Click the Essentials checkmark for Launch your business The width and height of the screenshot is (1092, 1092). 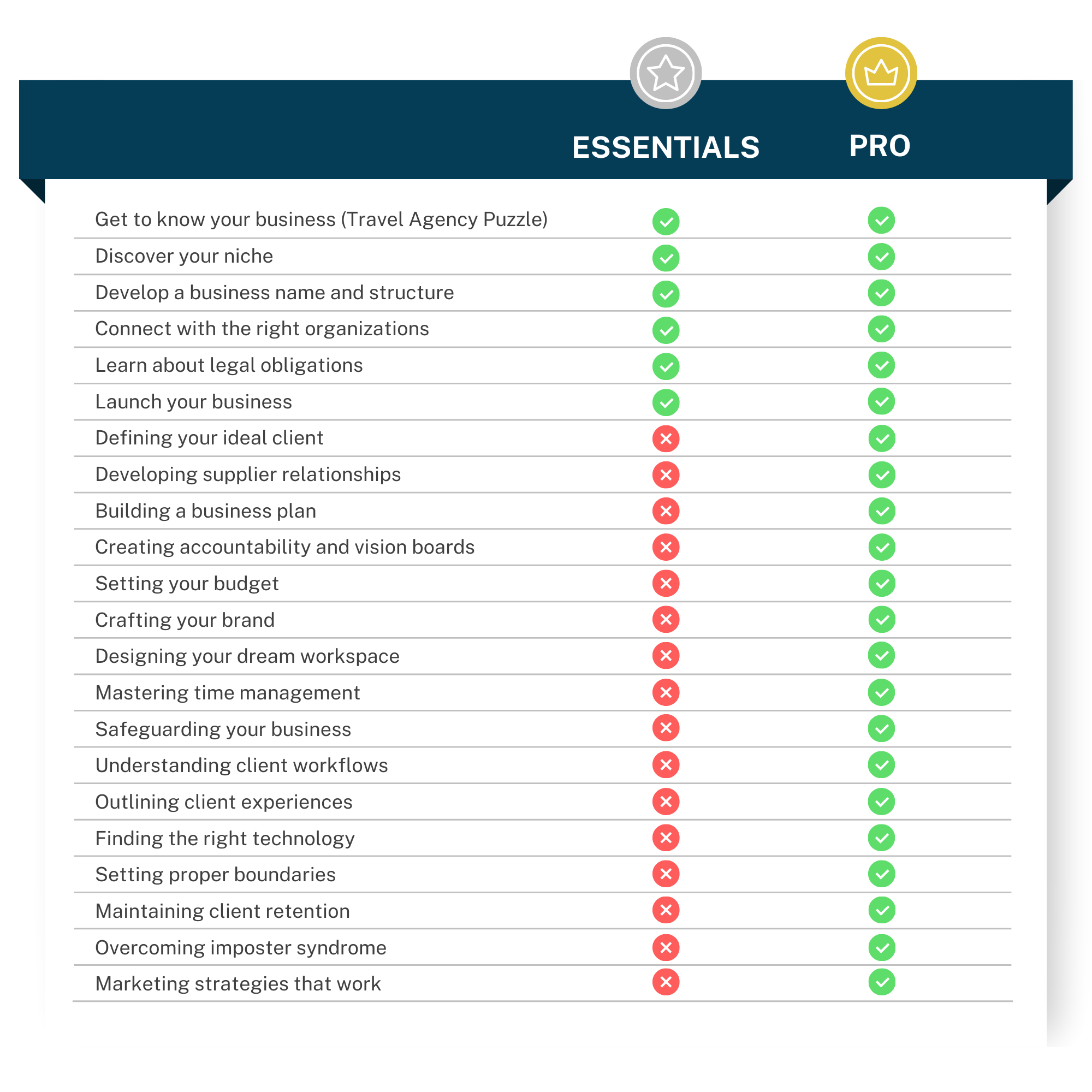666,402
